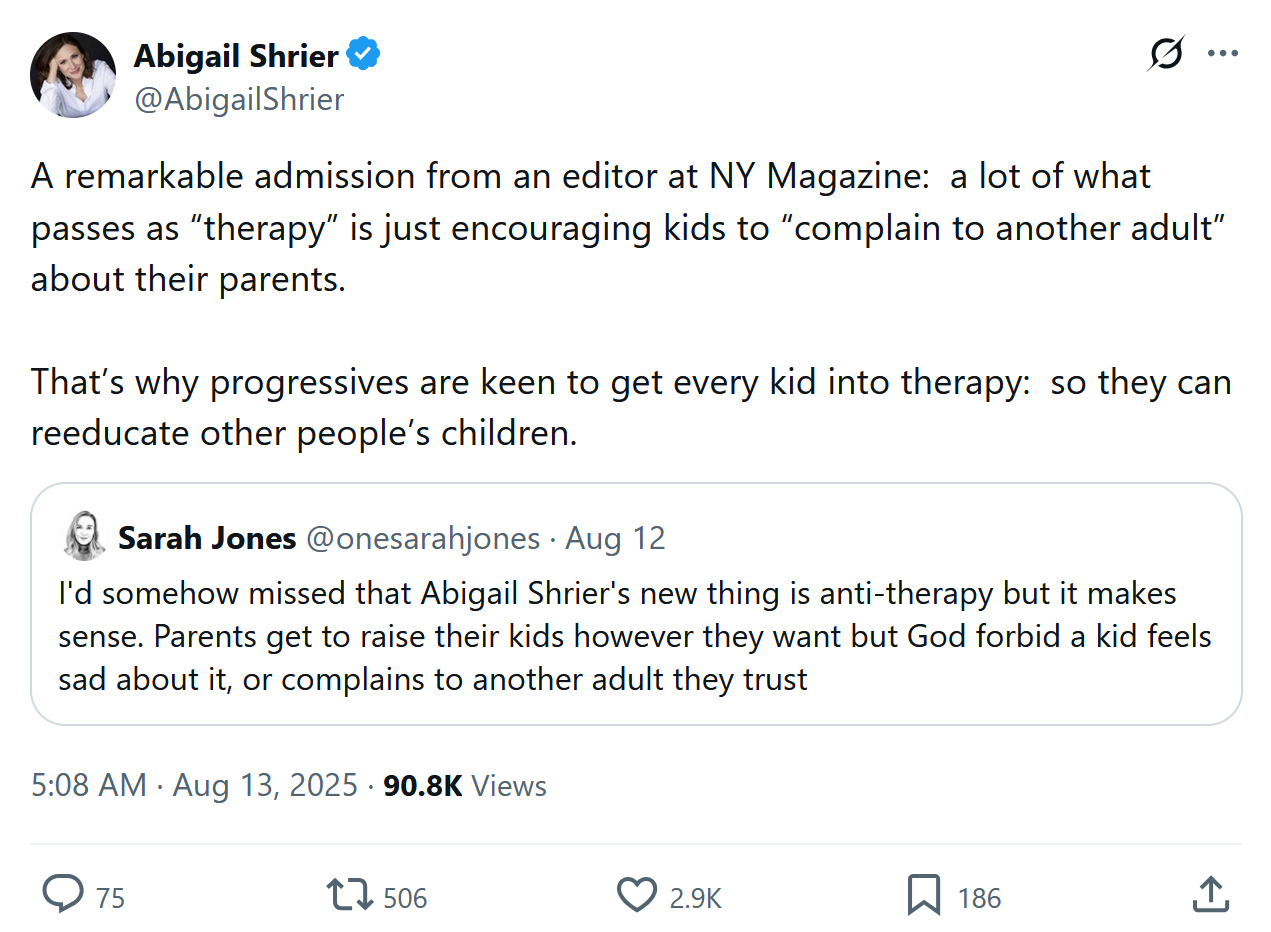This screenshot has height=932, width=1271.
Task: Open the @AbigailShrier handle link
Action: pos(239,99)
